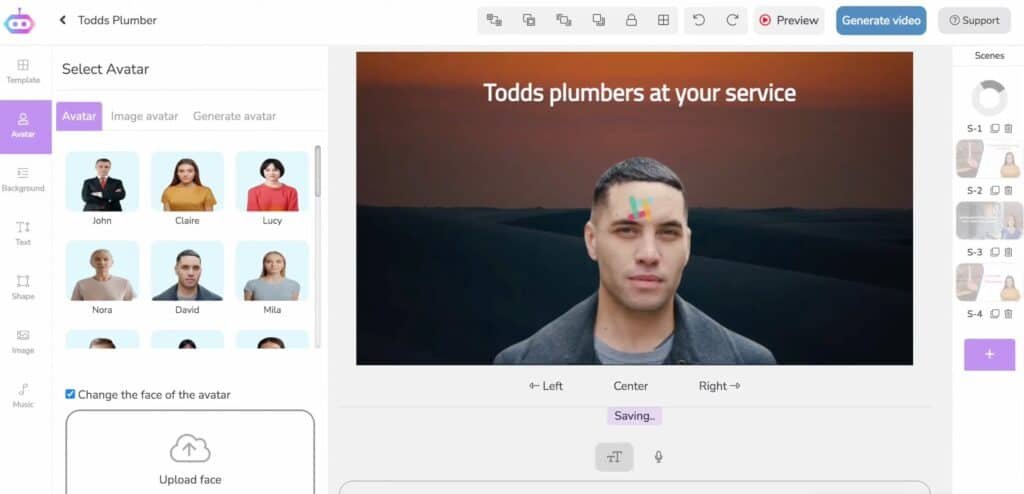Select the text-to-speech input mode button
The width and height of the screenshot is (1024, 494).
coord(614,457)
